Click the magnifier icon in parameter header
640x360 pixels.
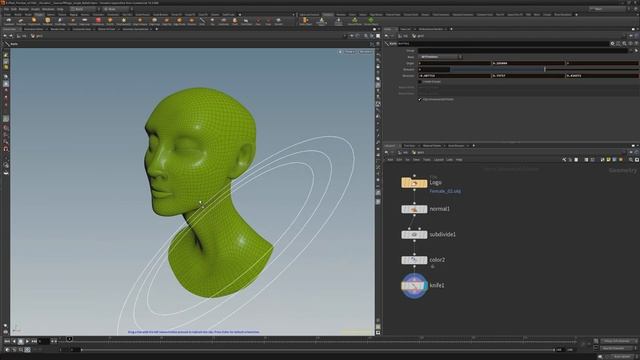pos(624,43)
